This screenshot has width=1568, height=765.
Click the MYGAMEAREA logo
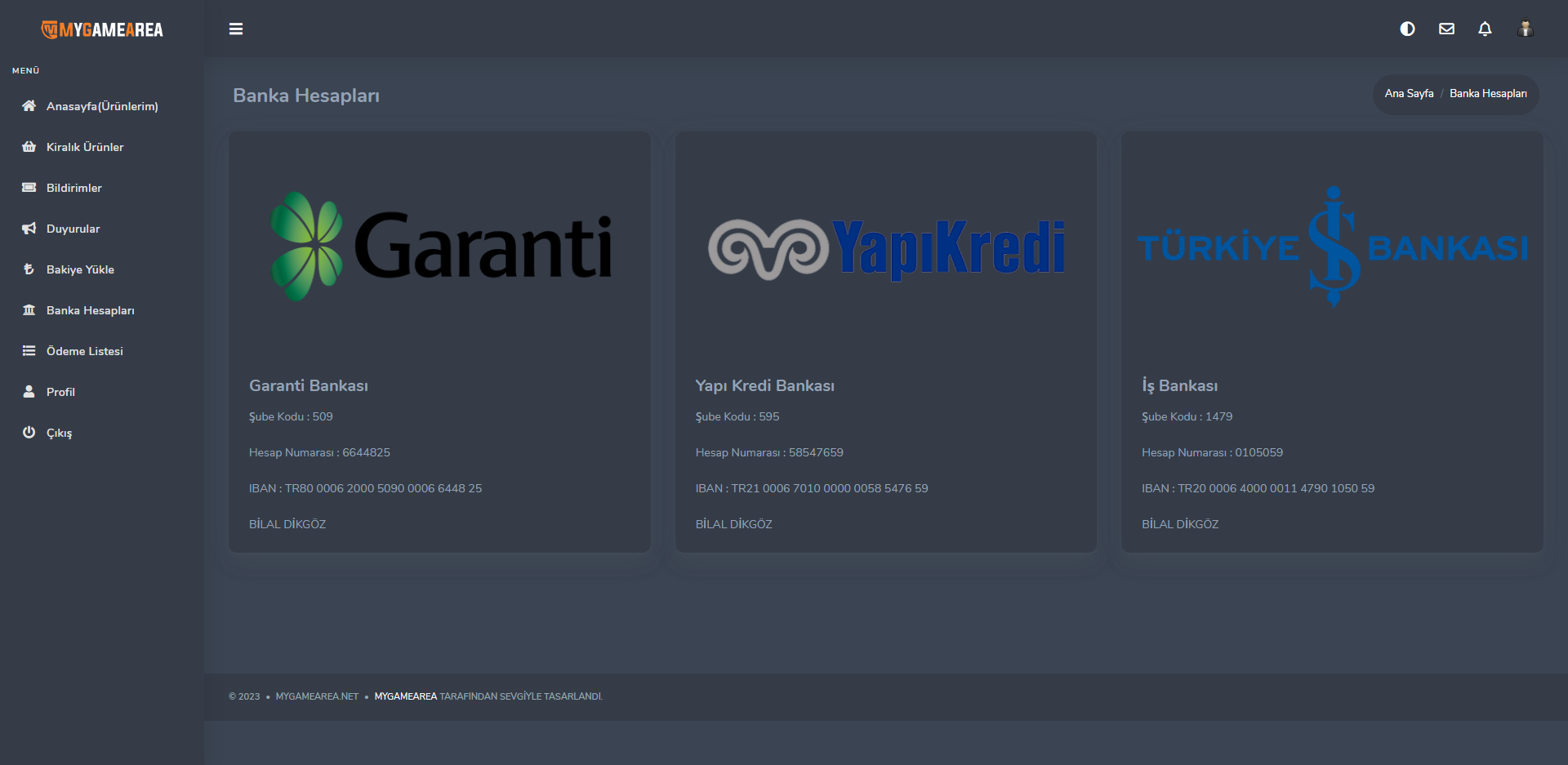point(102,30)
